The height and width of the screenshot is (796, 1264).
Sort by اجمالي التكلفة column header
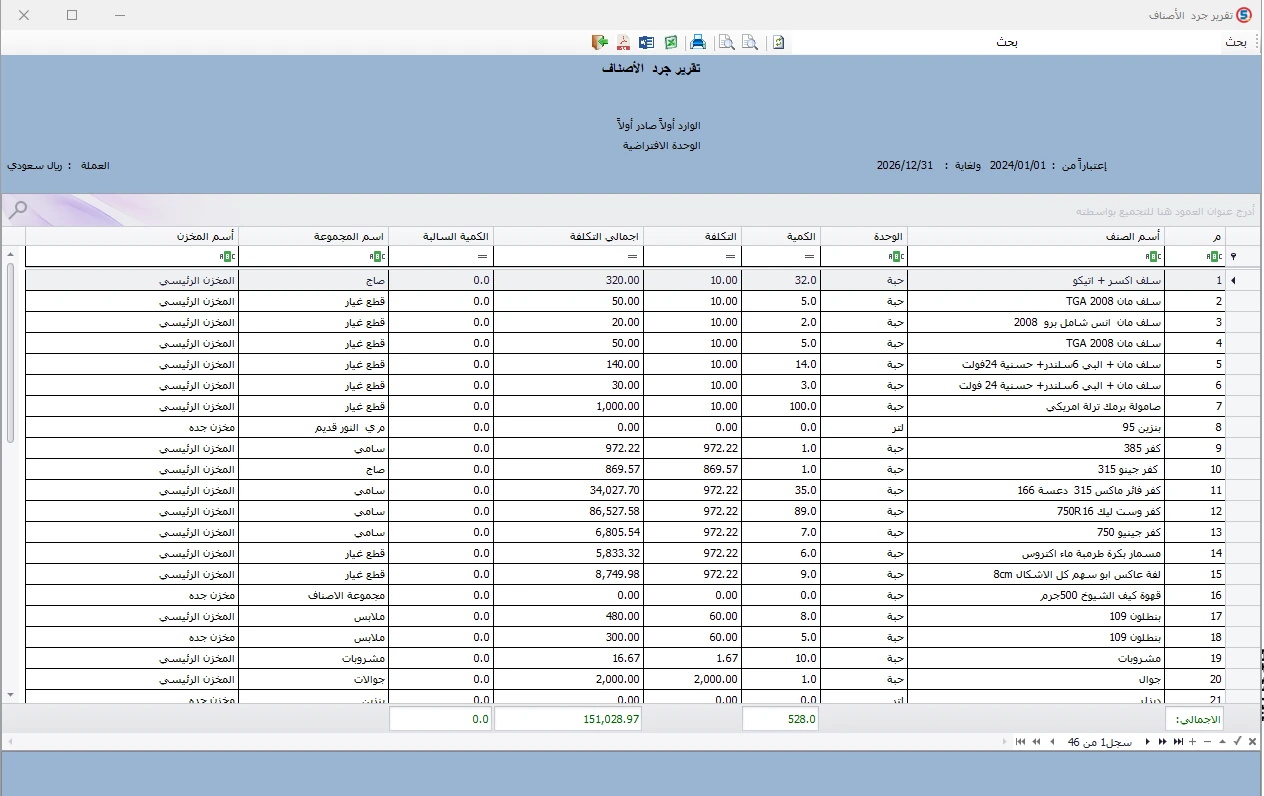click(568, 236)
